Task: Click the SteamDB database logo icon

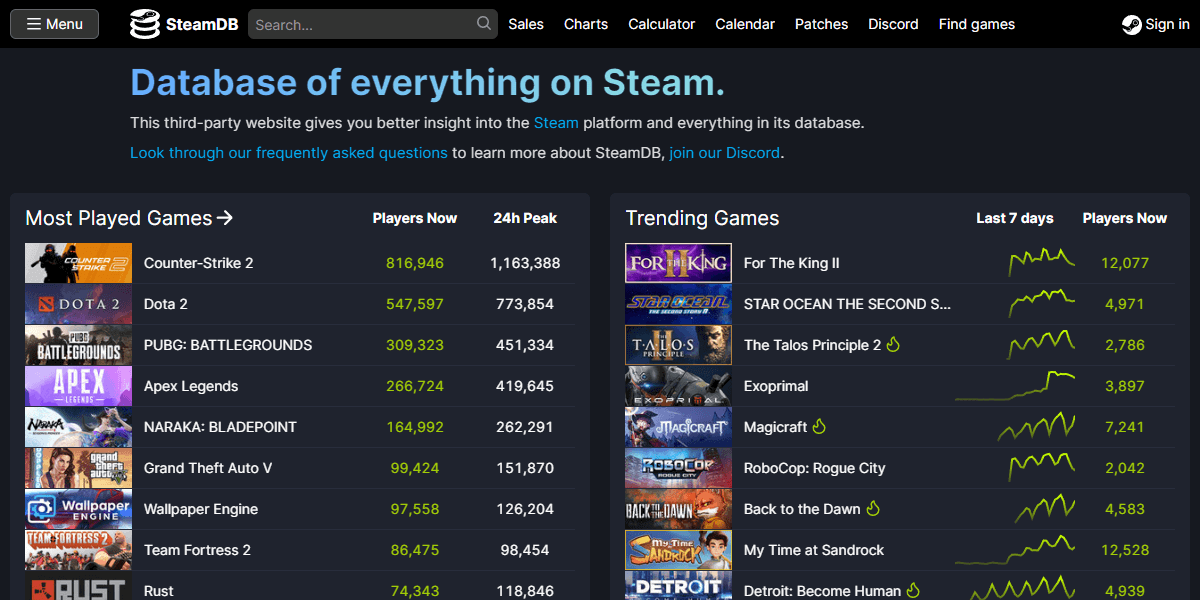Action: tap(146, 23)
